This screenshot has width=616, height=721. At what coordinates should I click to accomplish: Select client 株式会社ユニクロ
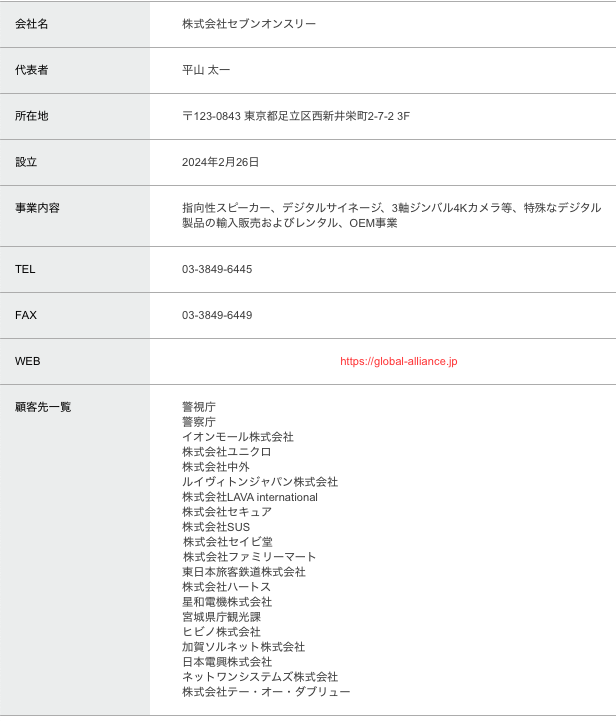pos(227,452)
